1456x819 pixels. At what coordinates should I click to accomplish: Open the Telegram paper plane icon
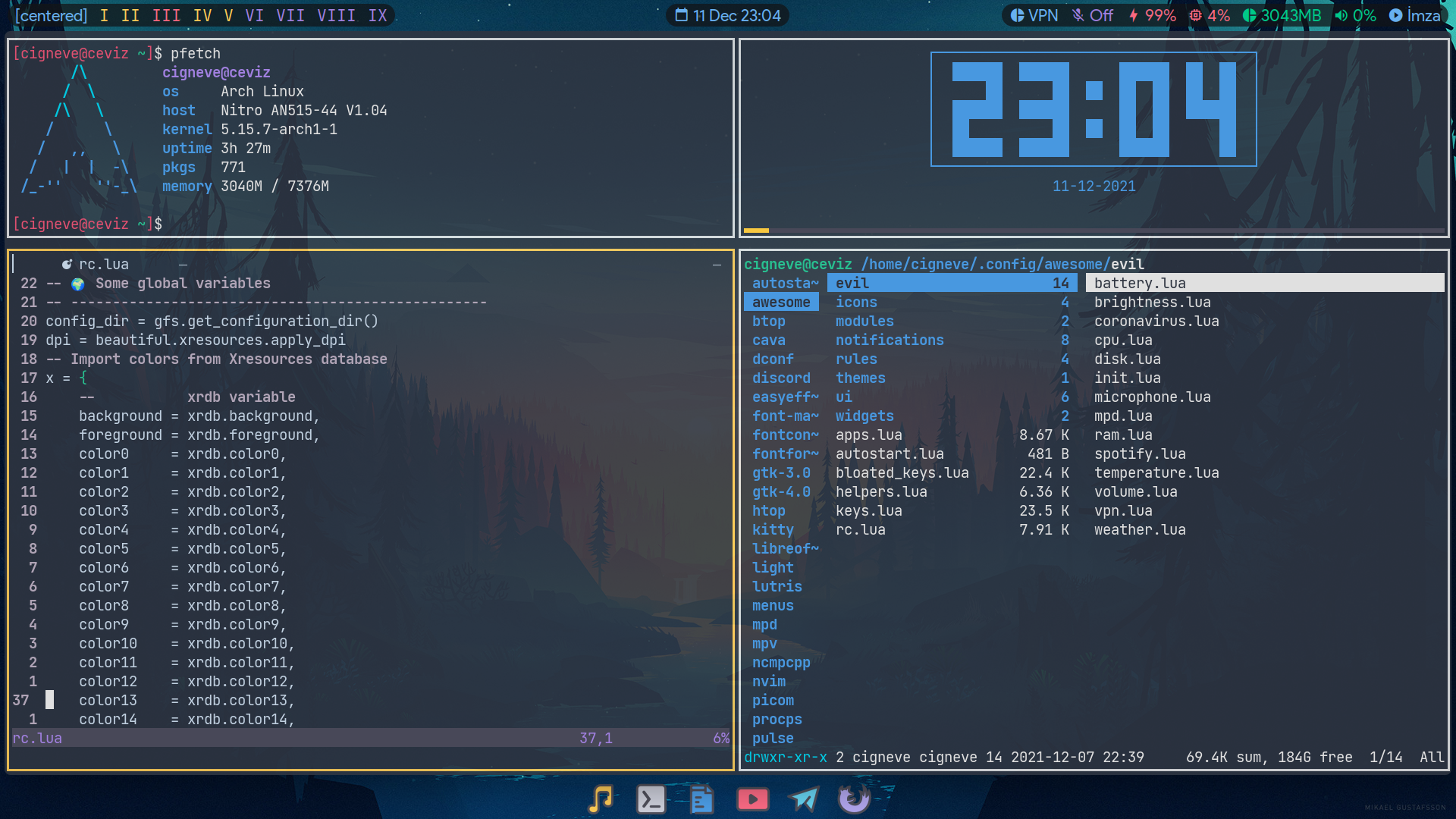(803, 799)
